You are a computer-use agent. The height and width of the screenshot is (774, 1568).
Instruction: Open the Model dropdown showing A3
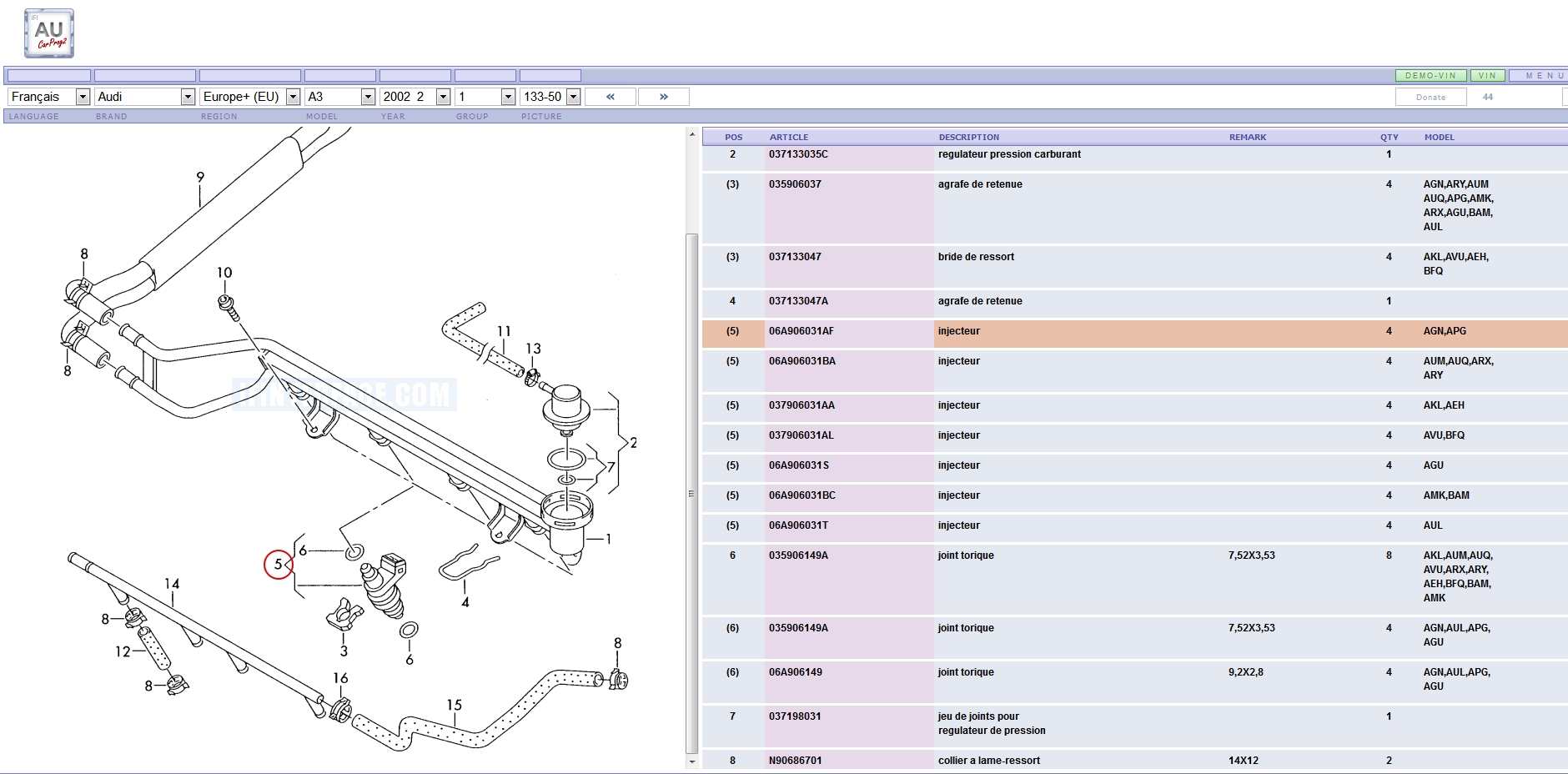(339, 97)
